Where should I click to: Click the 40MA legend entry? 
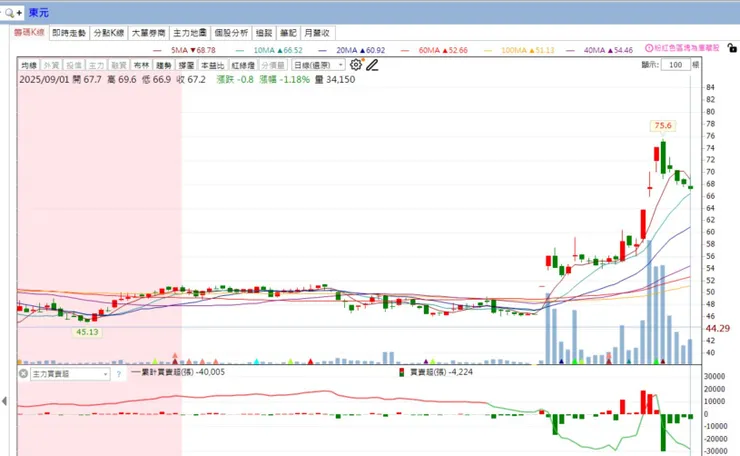599,50
